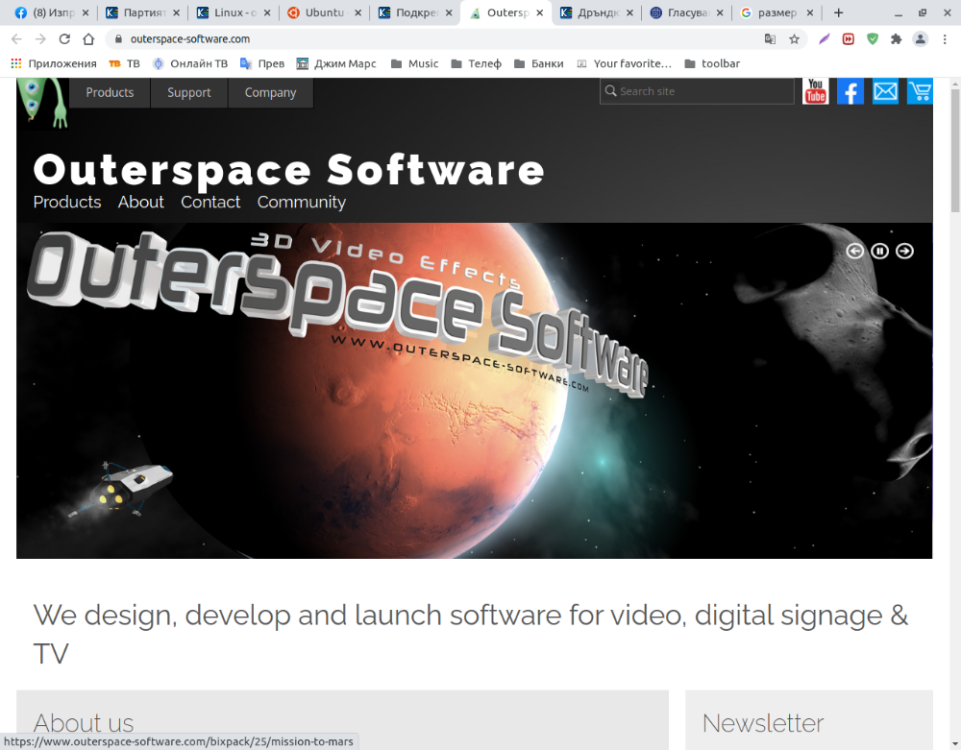Switch to the Дрънд tab

[596, 12]
